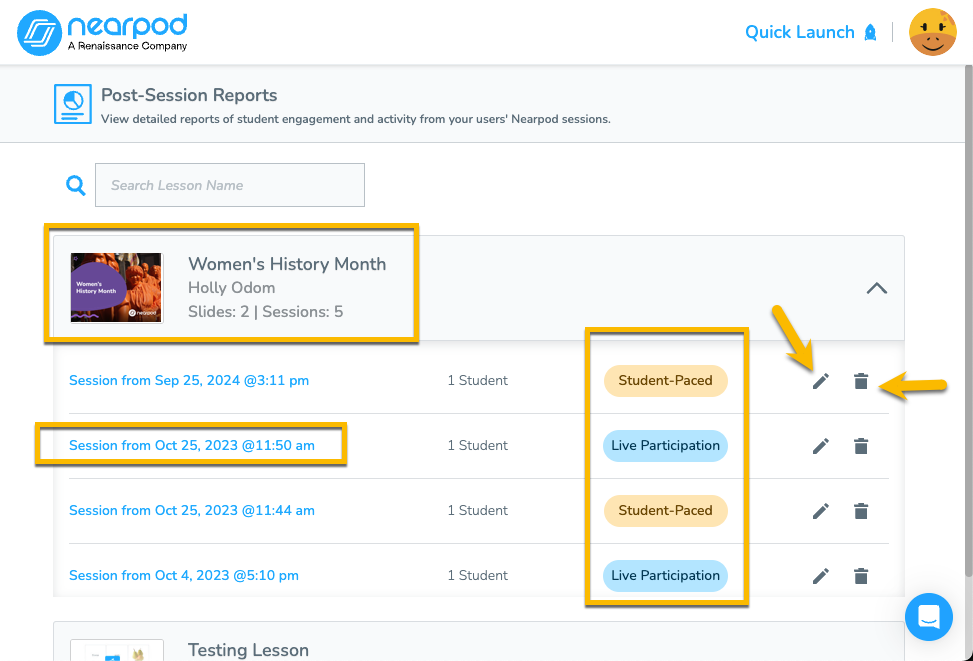Open Session from Oct 25, 2023 @11:50 am
Viewport: 973px width, 661px height.
click(x=192, y=446)
